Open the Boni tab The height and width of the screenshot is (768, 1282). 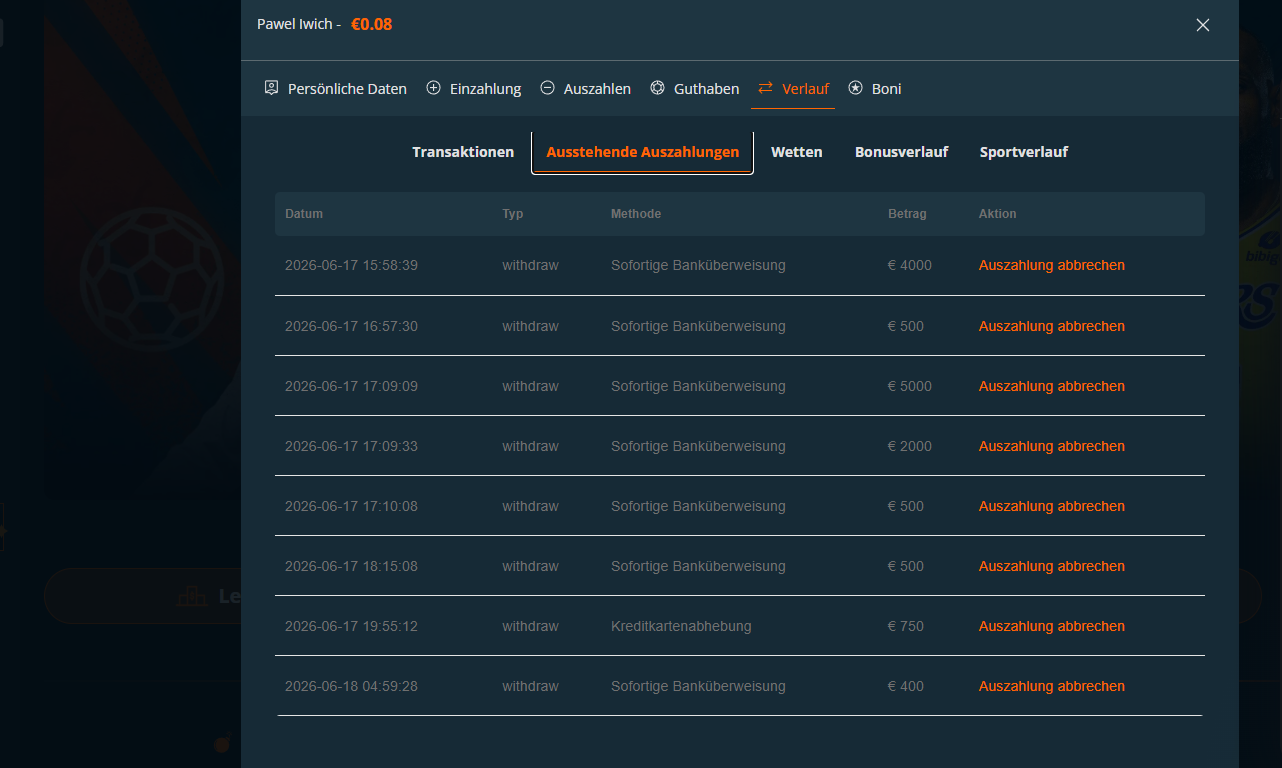coord(875,89)
